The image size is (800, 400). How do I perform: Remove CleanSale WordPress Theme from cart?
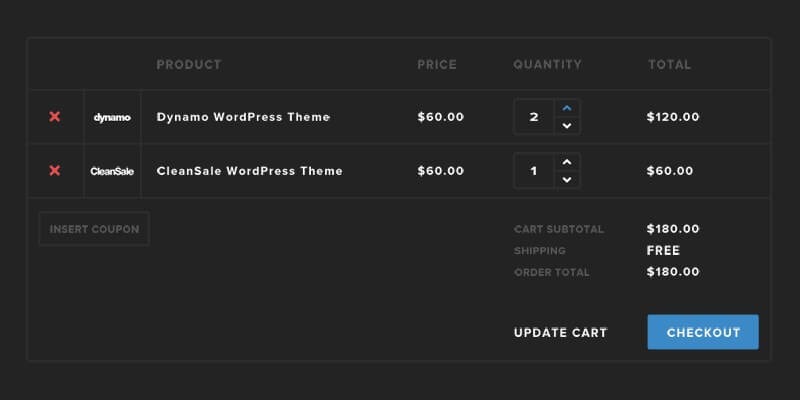click(55, 171)
